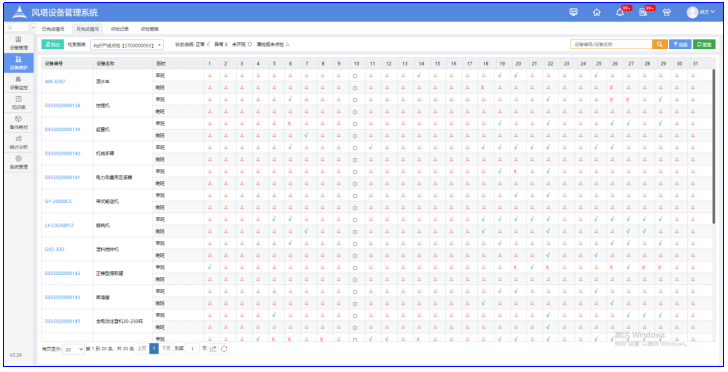The width and height of the screenshot is (728, 372).
Task: Click the green export 导出 button
Action: pyautogui.click(x=52, y=44)
